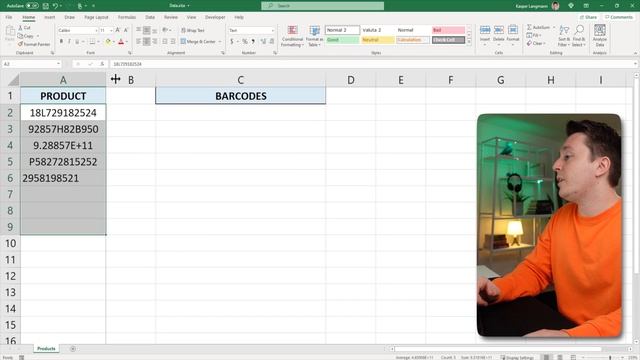Screen dimensions: 640x360
Task: Apply the Neutral cell style
Action: point(378,40)
